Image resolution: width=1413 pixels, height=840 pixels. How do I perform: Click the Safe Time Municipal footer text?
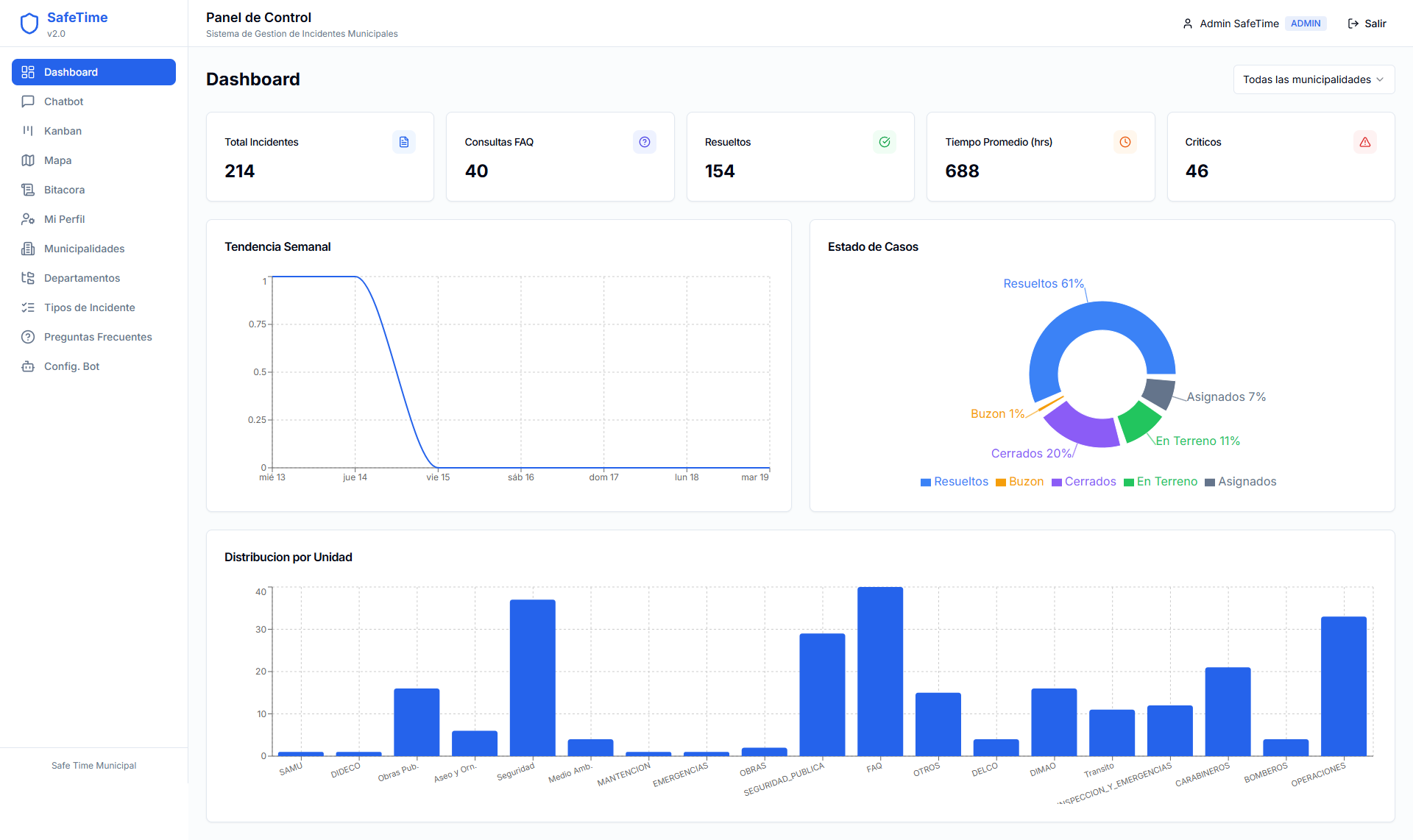(x=93, y=766)
